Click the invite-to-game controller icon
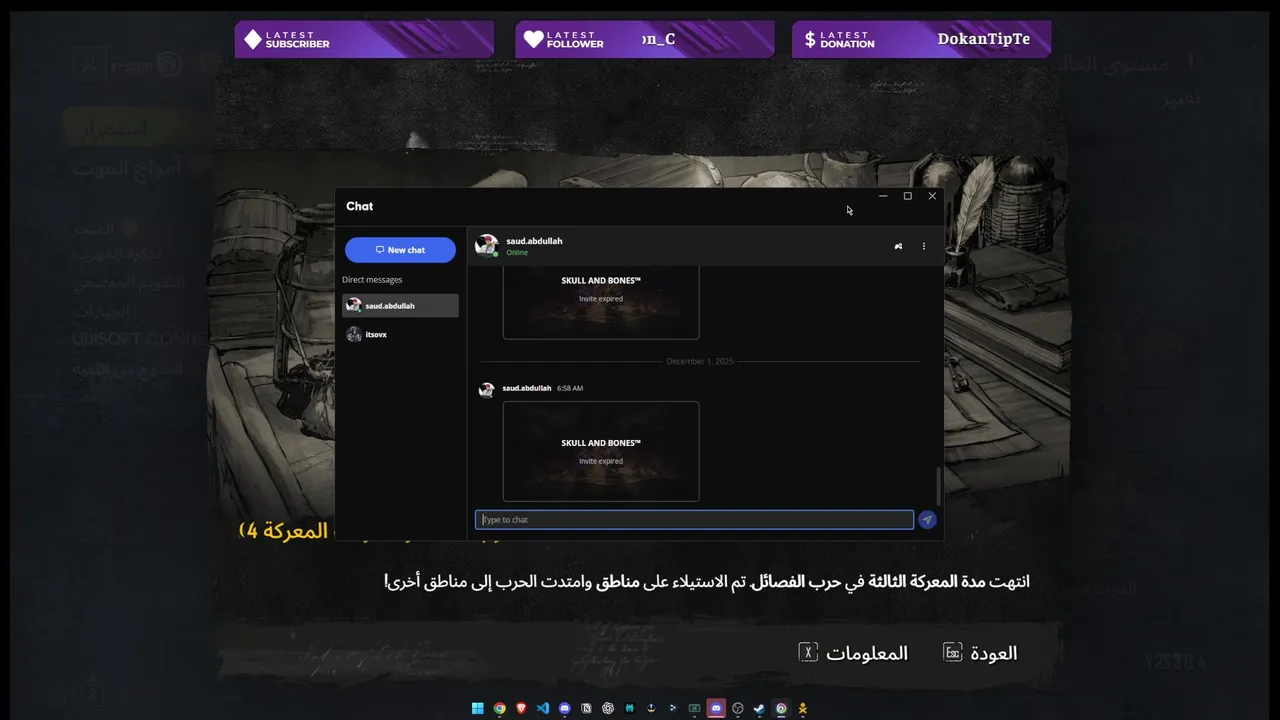 [x=898, y=246]
